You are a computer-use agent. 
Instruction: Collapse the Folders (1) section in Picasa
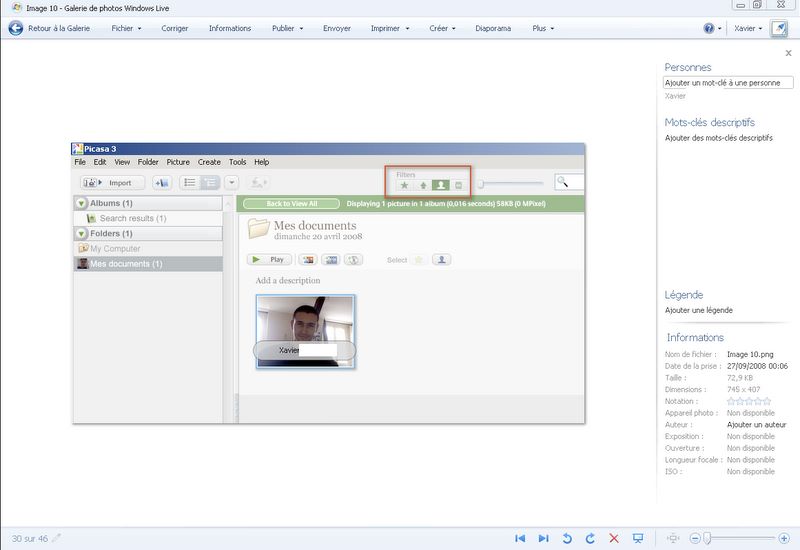81,233
